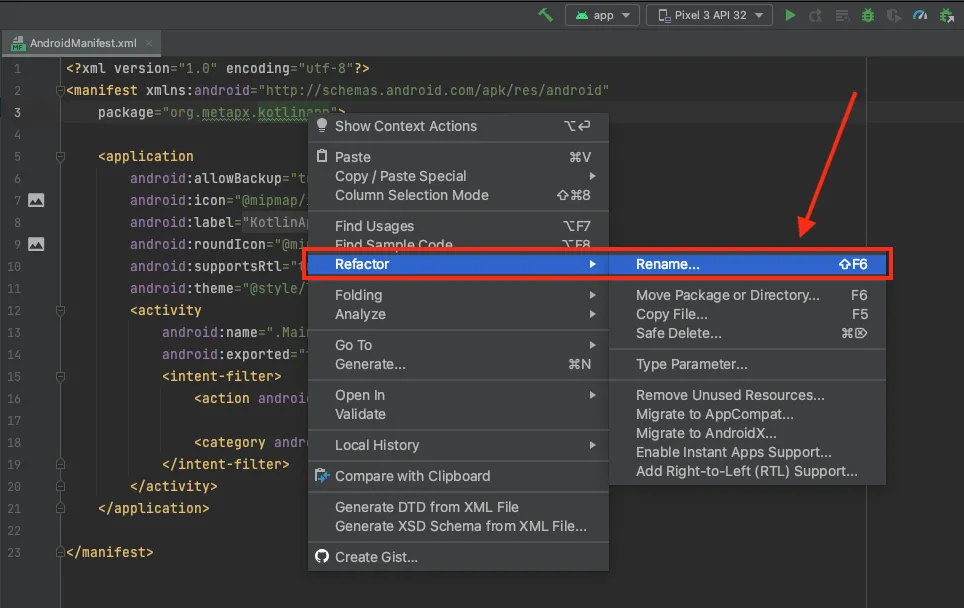
Task: Click fold marker at closing activity line 20
Action: (x=60, y=486)
